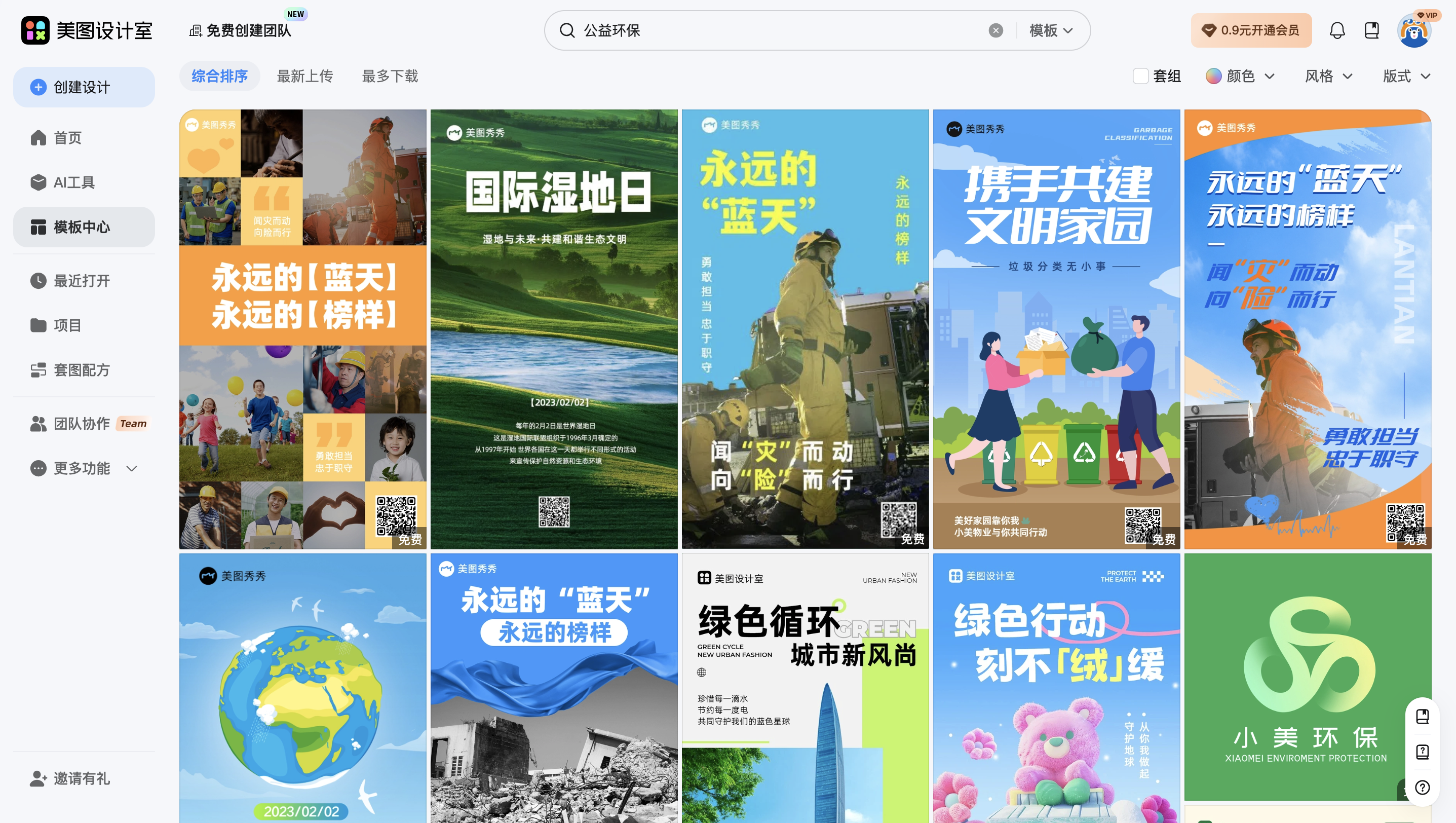Click the 0.9元开通会员 button
Screen dimensions: 1456x823
(x=1251, y=30)
